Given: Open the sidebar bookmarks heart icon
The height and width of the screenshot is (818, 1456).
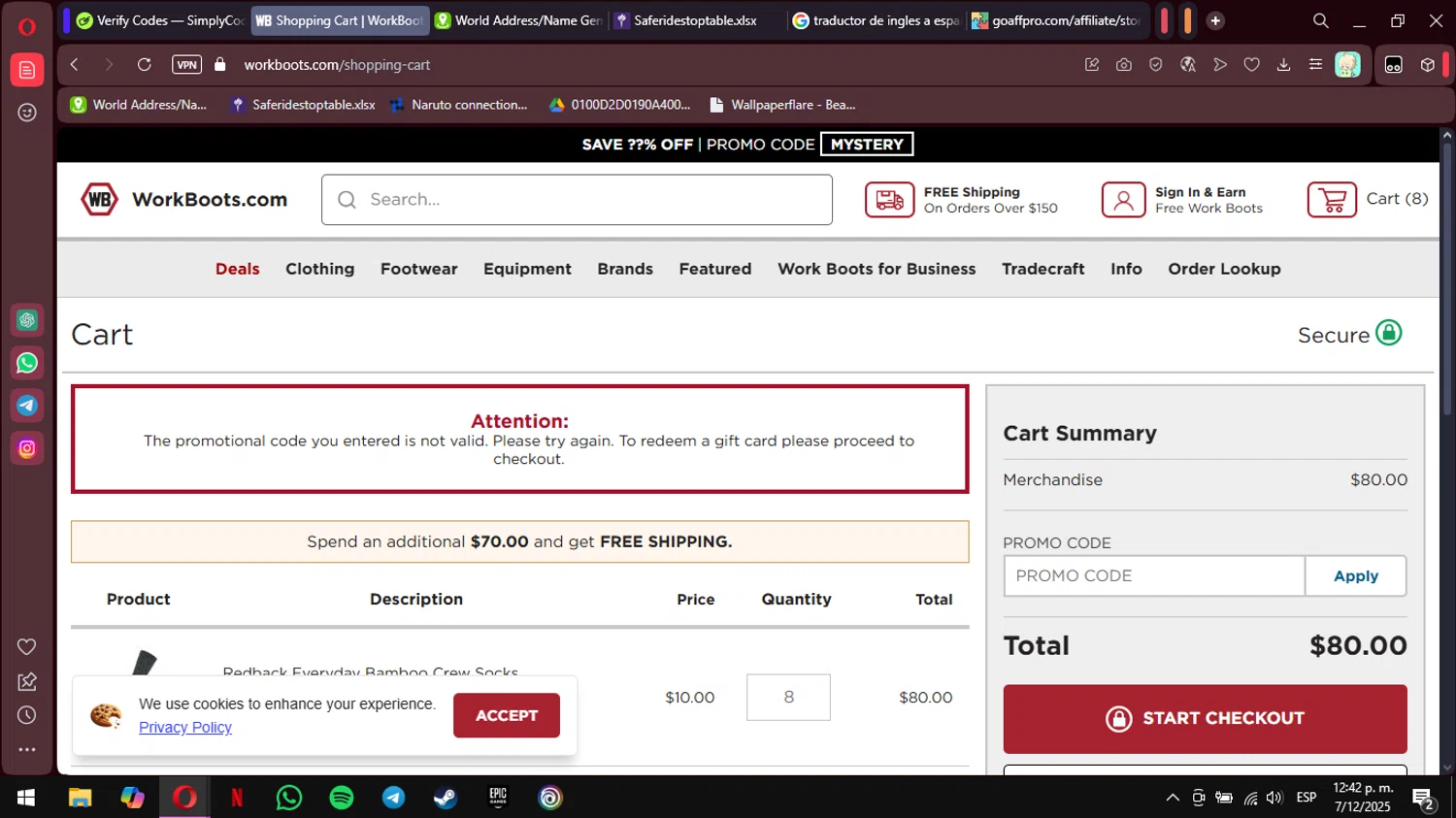Looking at the screenshot, I should (x=27, y=646).
